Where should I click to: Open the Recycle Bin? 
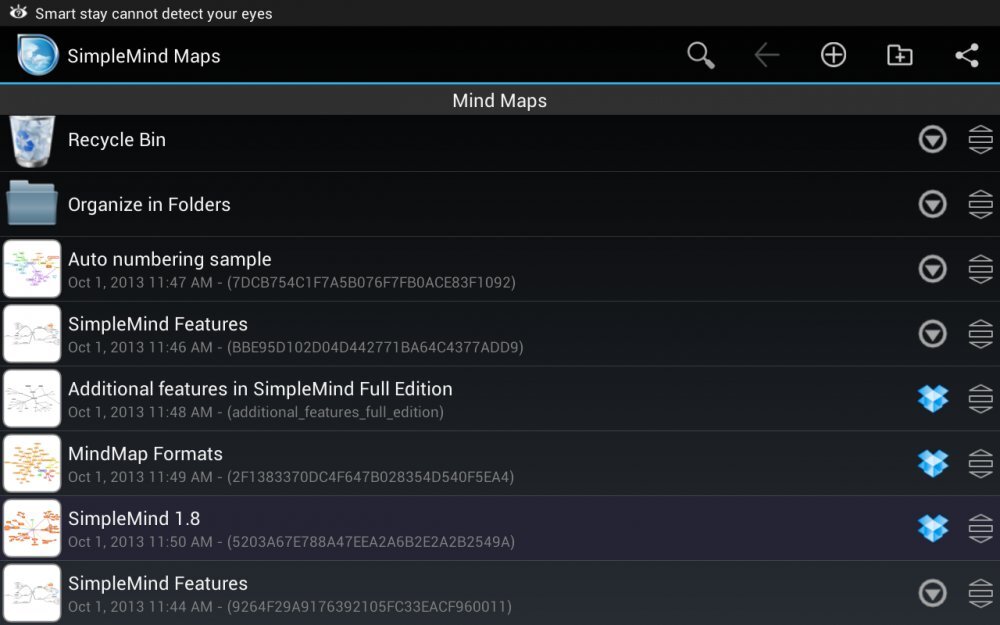point(117,140)
